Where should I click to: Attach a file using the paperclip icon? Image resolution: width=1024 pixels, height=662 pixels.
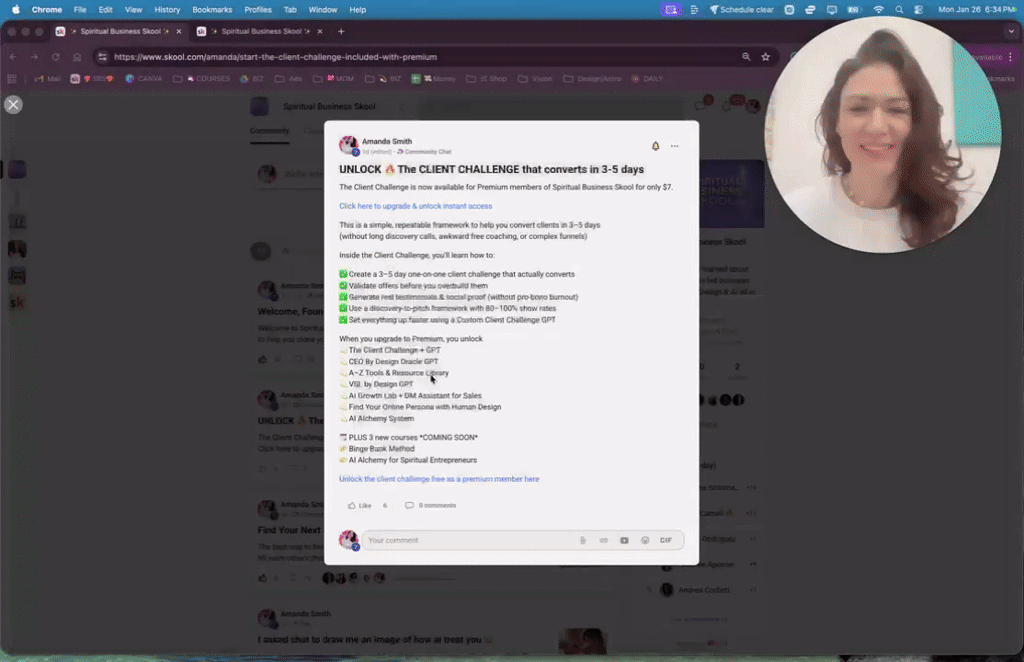[583, 540]
